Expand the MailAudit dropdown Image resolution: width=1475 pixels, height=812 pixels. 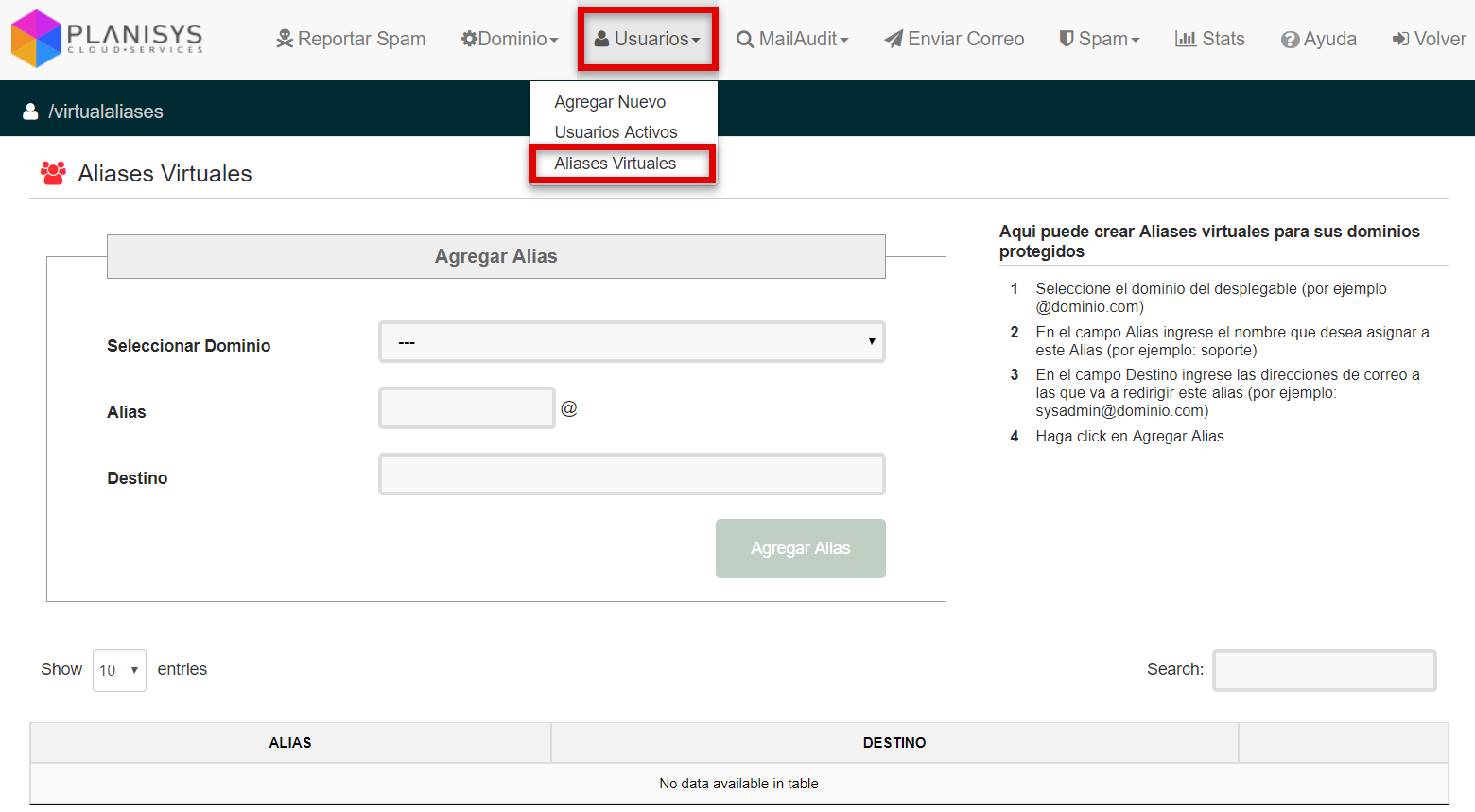[792, 39]
